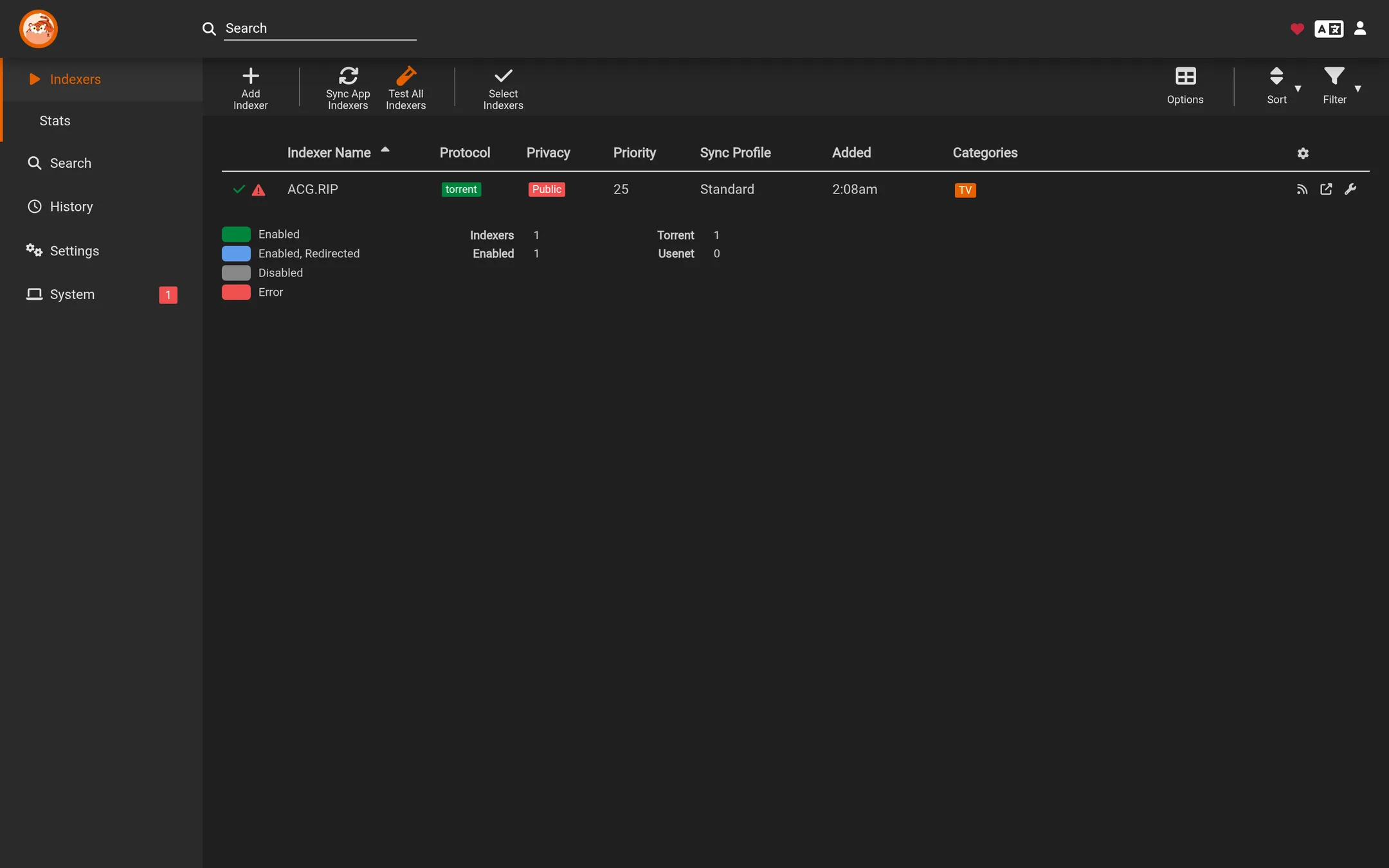Image resolution: width=1389 pixels, height=868 pixels.
Task: Sort by Protocol column header
Action: click(465, 153)
